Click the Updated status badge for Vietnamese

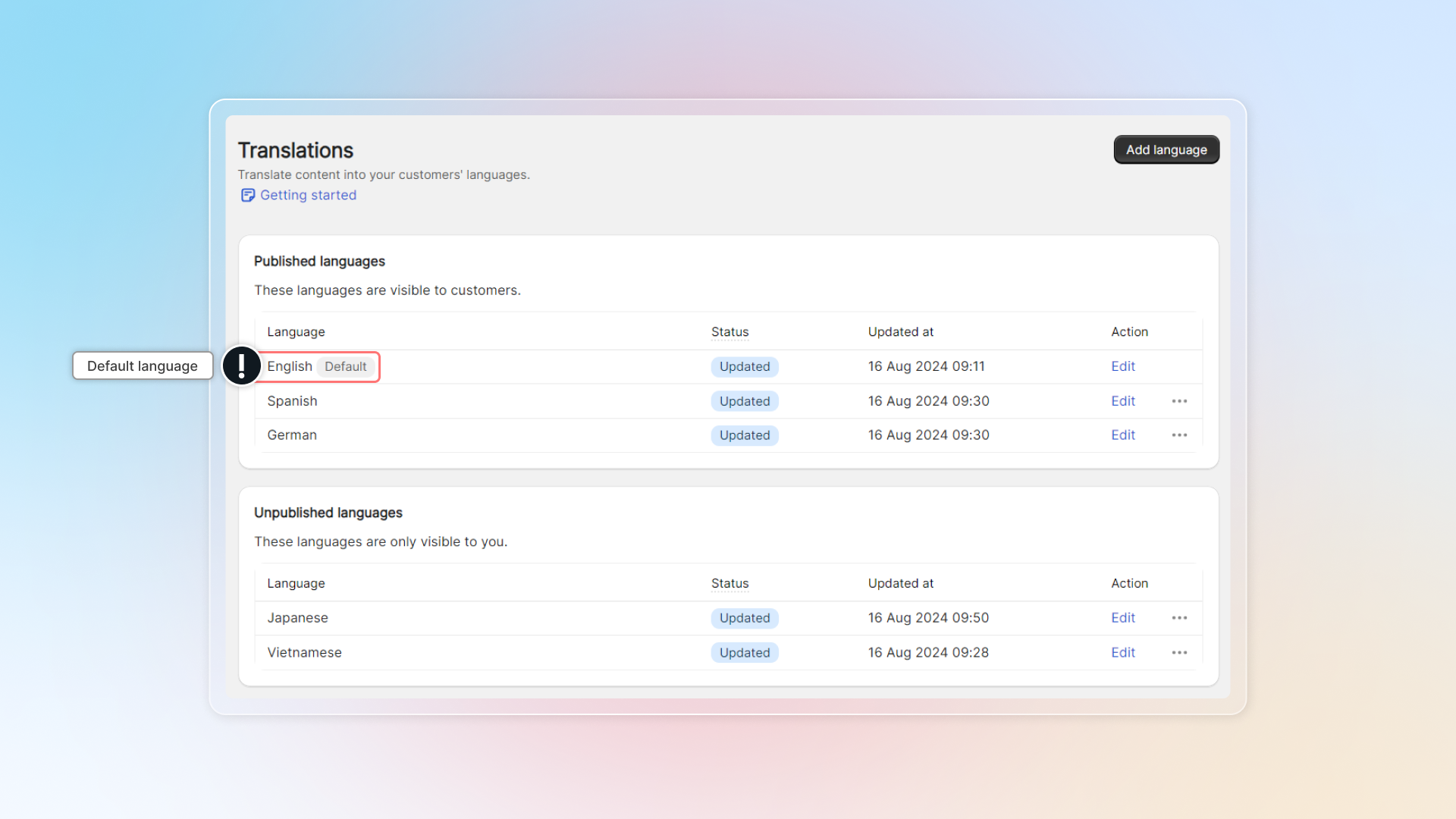(x=744, y=652)
